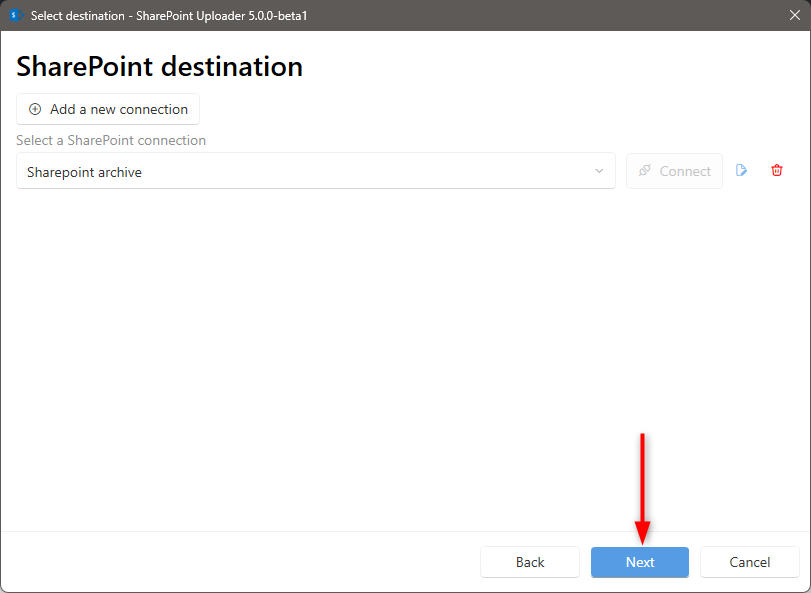Click the plus icon beside Add a new connection
The image size is (811, 593).
[x=35, y=109]
